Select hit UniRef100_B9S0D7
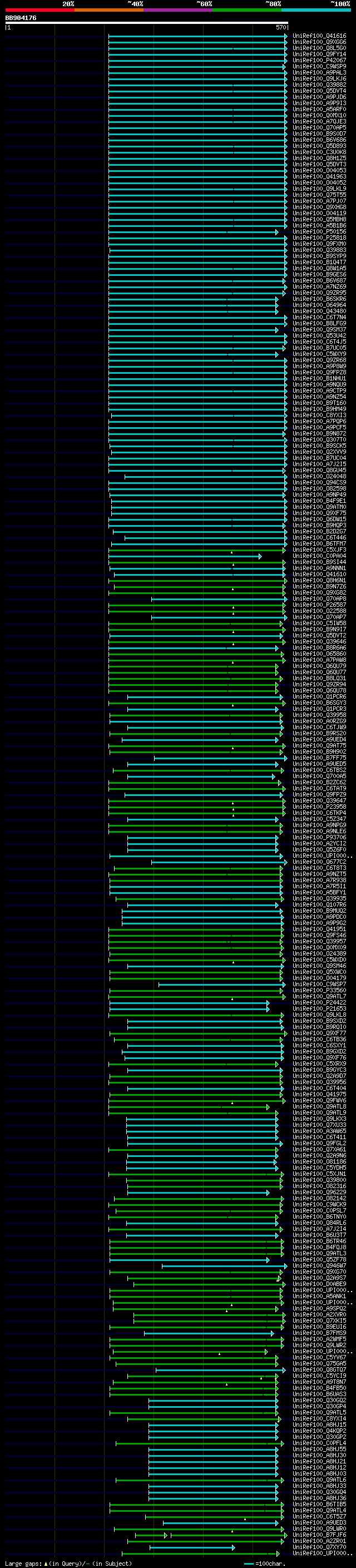Viewport: 356px width, 1568px height. click(319, 134)
